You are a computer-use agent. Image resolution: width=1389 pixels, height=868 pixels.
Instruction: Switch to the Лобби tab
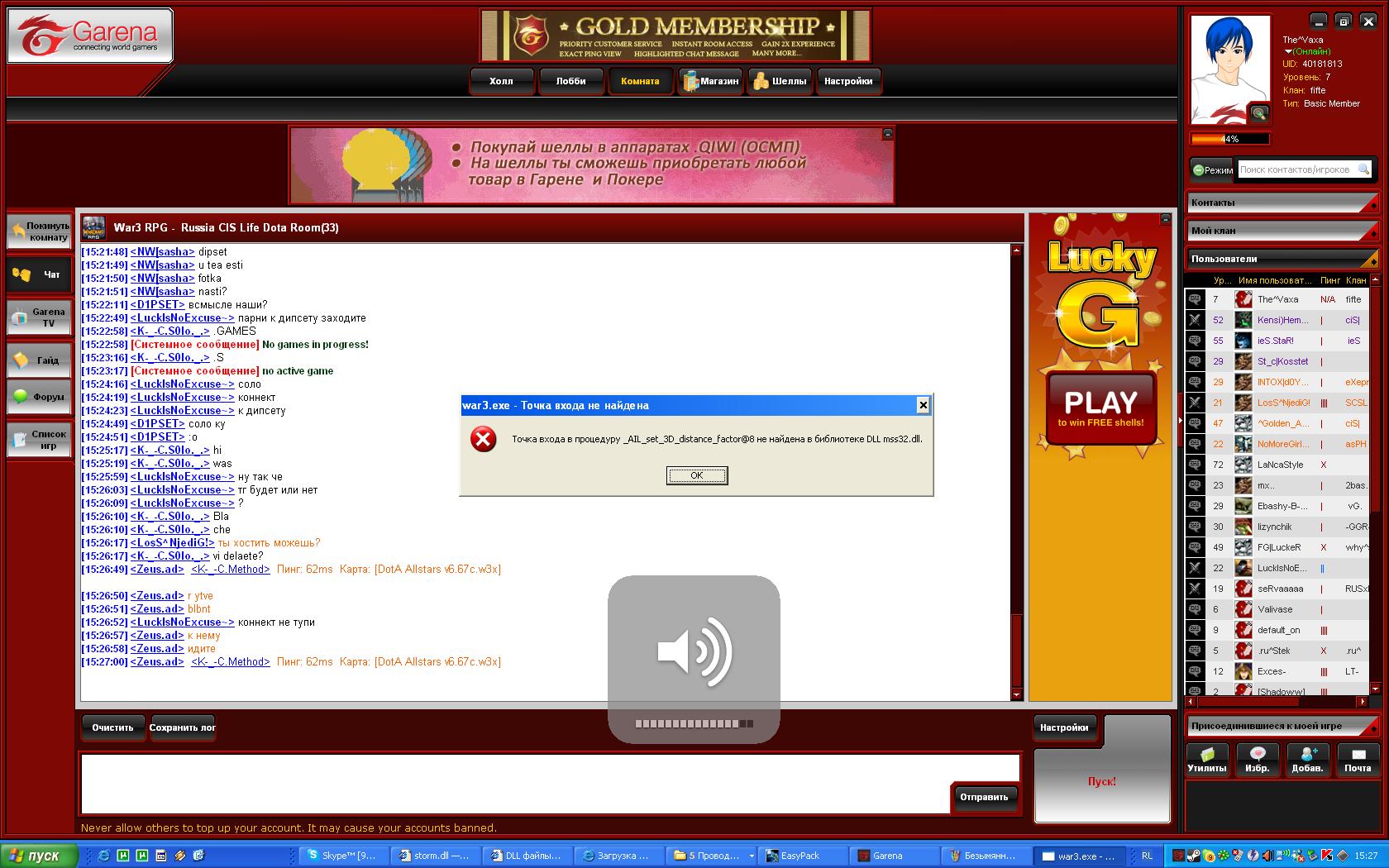(570, 81)
